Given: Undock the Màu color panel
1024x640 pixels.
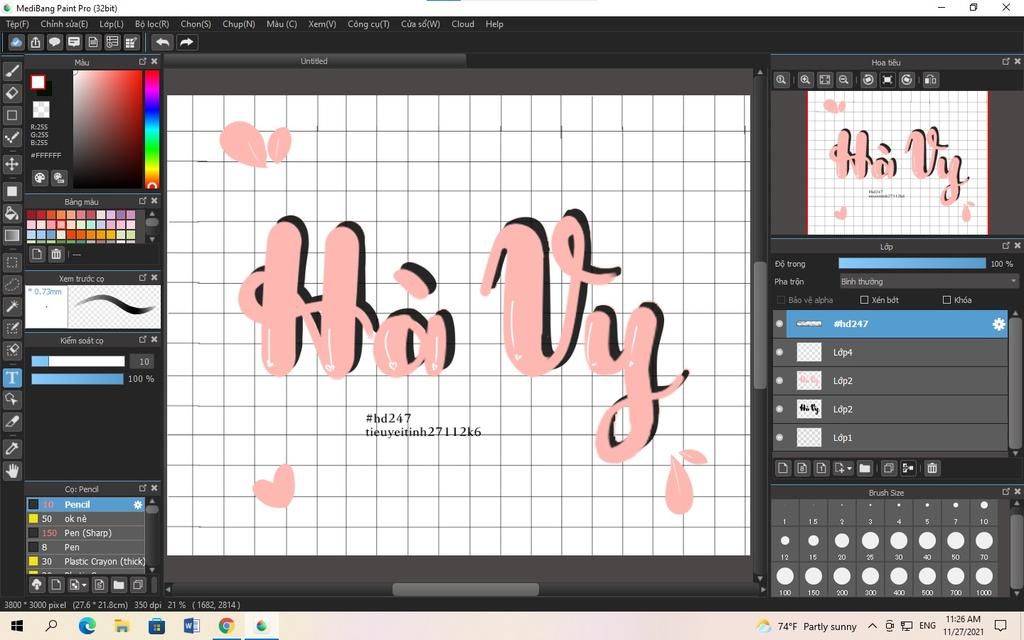Looking at the screenshot, I should pos(142,61).
